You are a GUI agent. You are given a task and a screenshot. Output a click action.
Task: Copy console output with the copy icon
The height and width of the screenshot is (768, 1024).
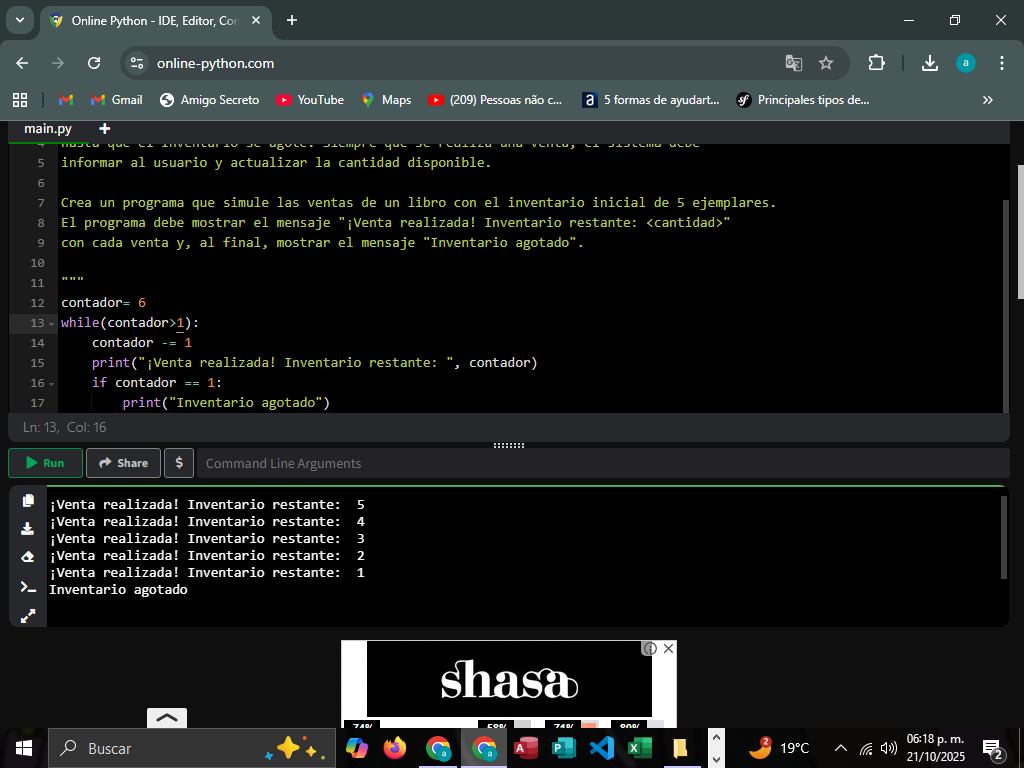point(28,501)
